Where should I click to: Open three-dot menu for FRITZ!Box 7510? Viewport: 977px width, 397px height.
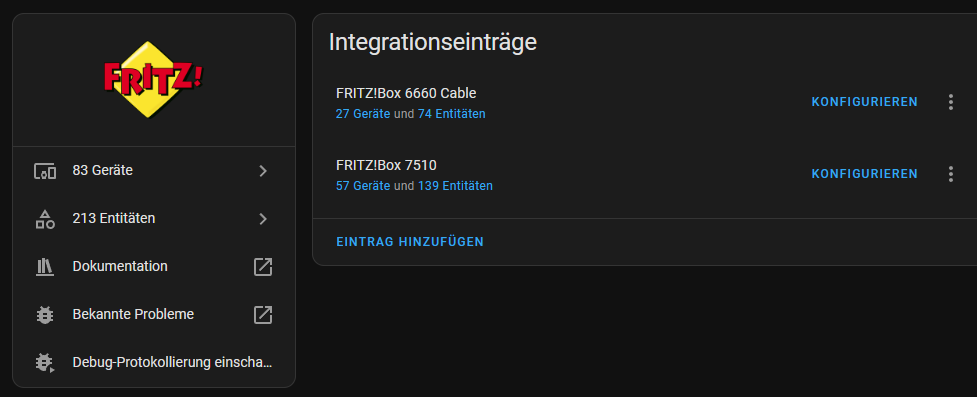pyautogui.click(x=950, y=174)
